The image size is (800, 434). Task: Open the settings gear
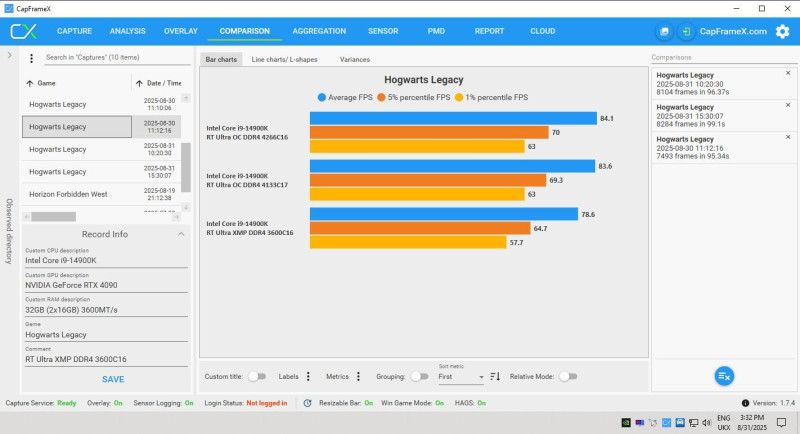coord(782,32)
